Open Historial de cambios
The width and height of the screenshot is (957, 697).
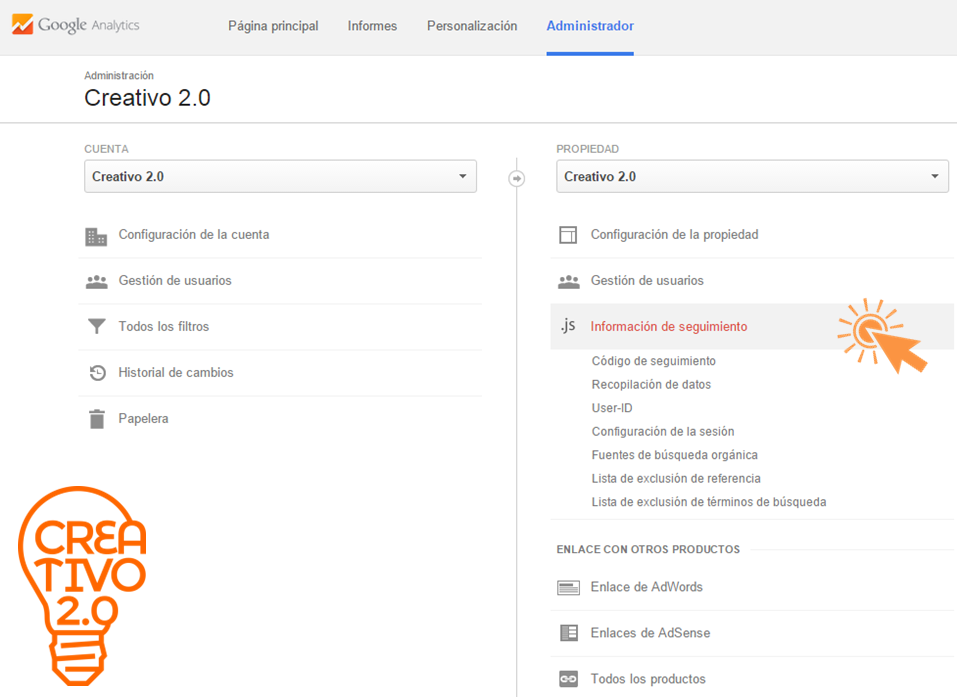click(176, 372)
